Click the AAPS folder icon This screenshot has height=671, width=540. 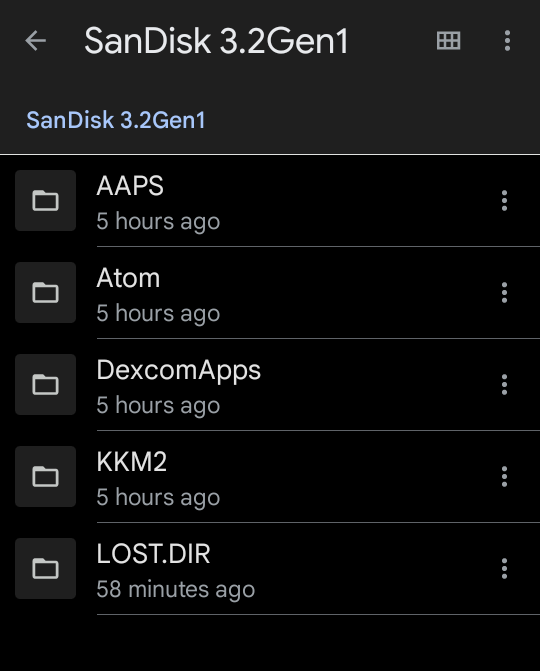pyautogui.click(x=45, y=201)
